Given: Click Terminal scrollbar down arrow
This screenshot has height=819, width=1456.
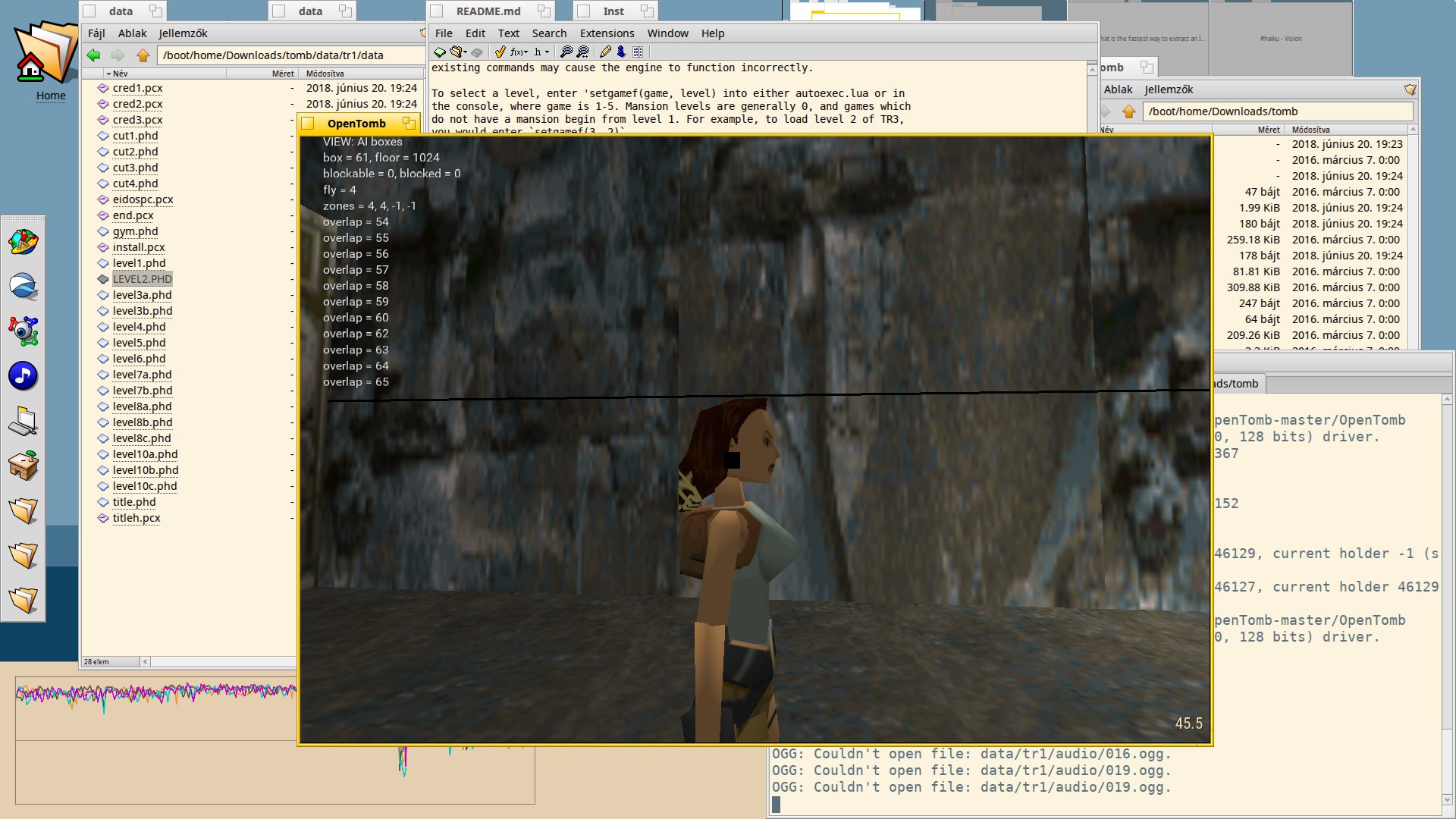Looking at the screenshot, I should [1448, 799].
